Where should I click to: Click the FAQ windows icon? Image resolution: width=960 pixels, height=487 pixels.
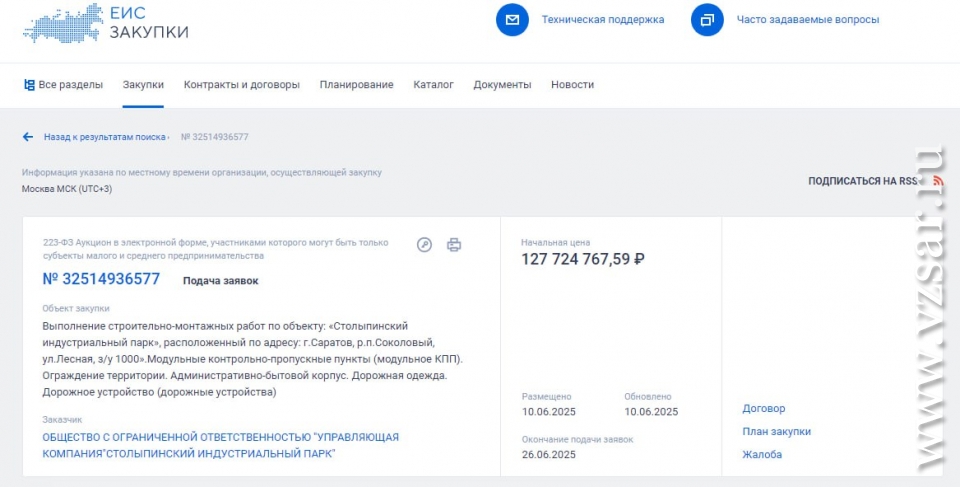click(x=707, y=20)
